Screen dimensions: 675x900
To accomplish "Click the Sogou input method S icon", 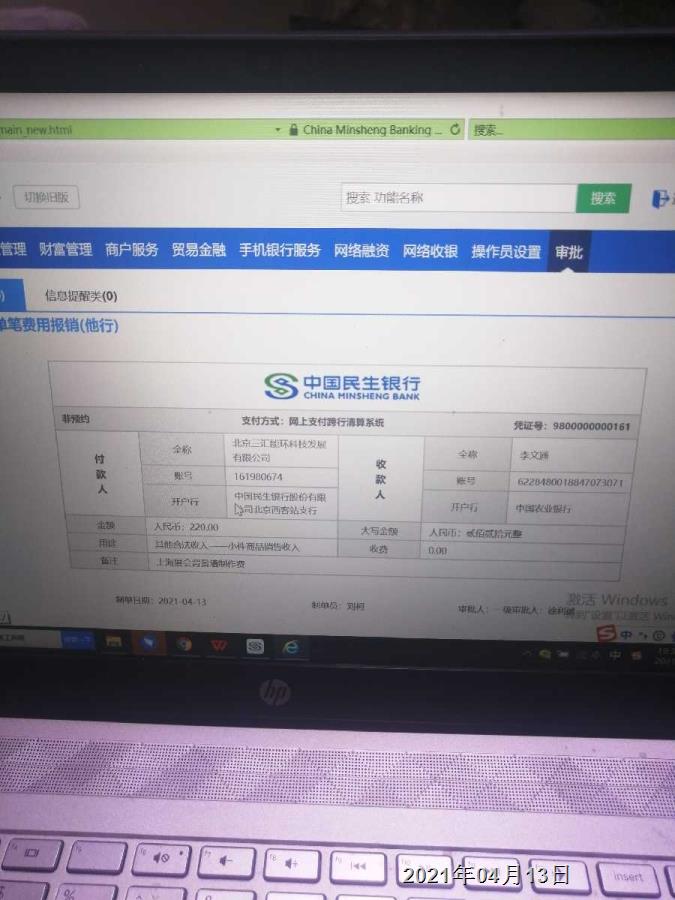I will pyautogui.click(x=606, y=633).
